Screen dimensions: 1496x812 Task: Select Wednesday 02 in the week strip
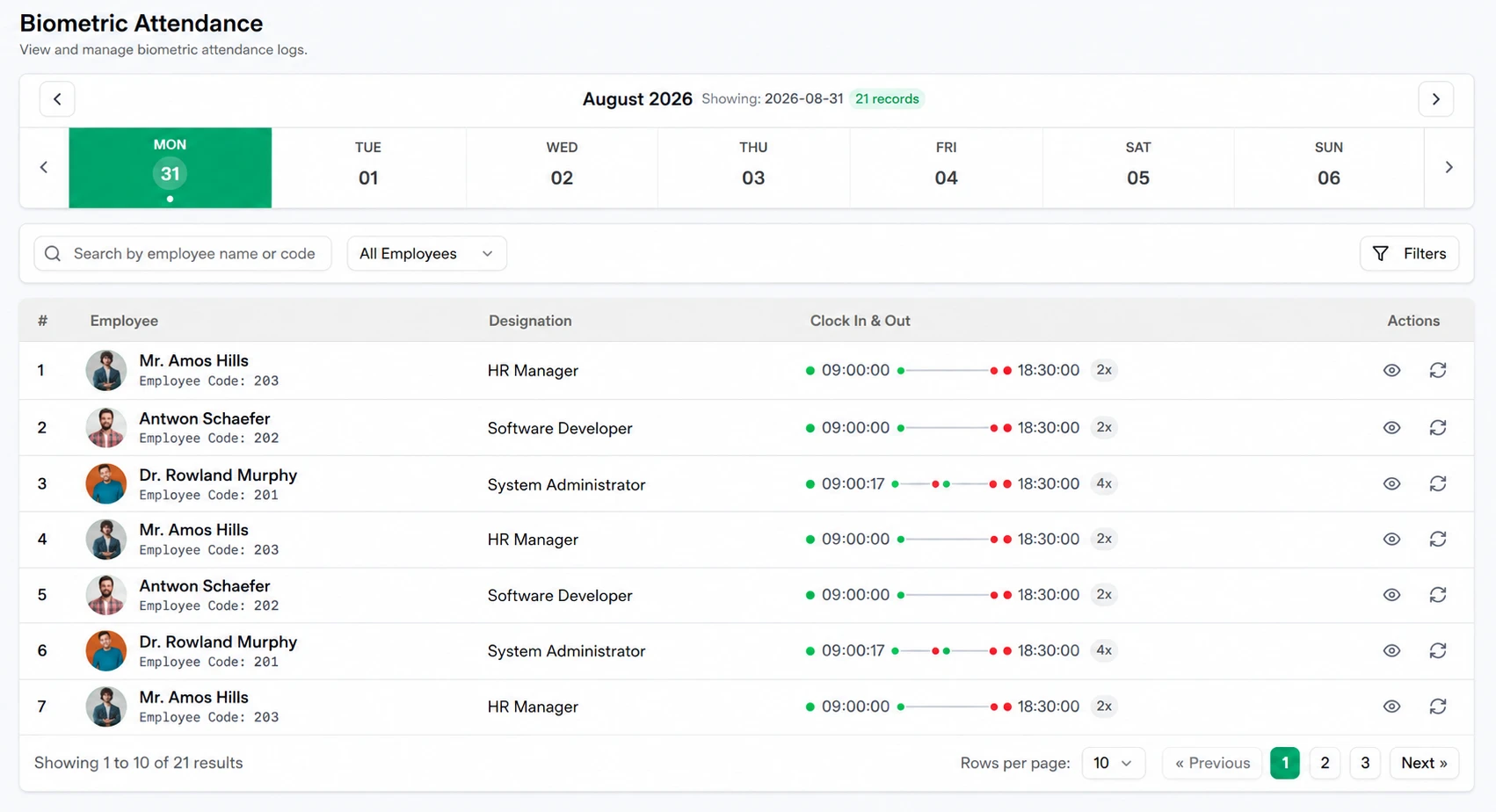(x=562, y=167)
